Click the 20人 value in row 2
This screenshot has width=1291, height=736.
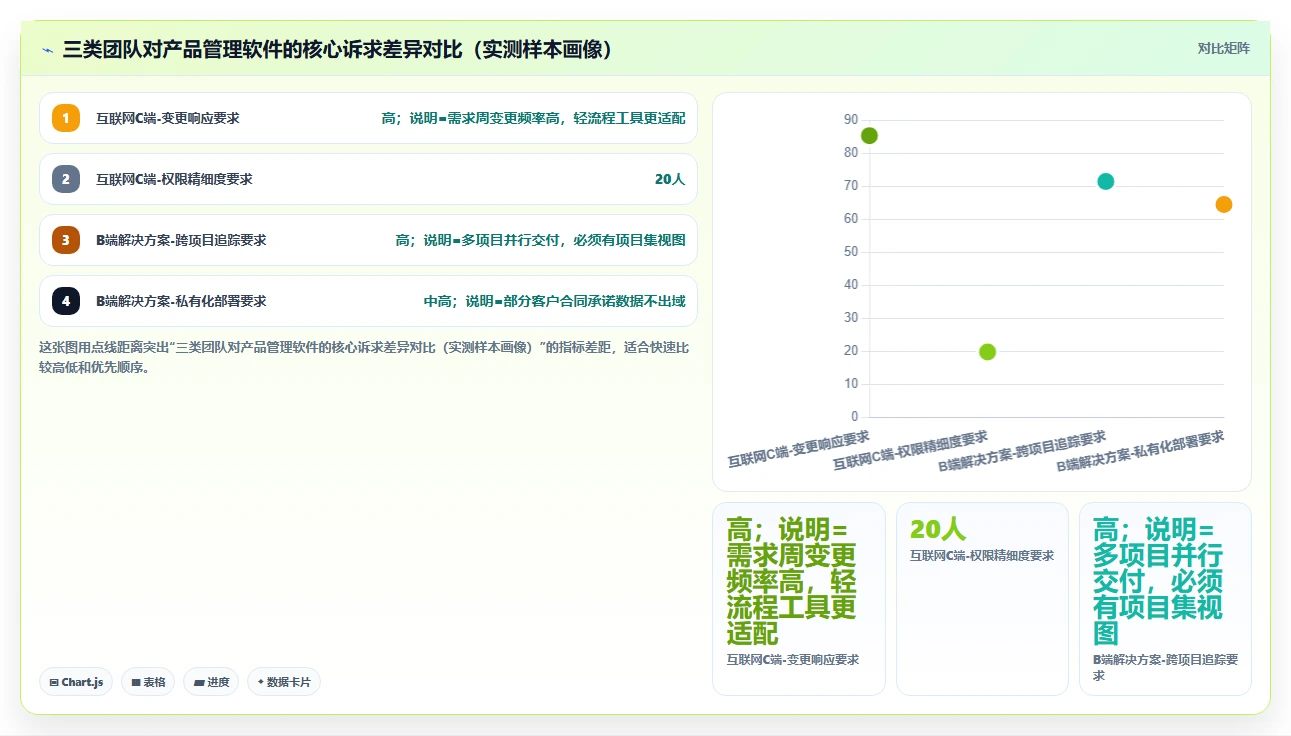click(x=670, y=179)
